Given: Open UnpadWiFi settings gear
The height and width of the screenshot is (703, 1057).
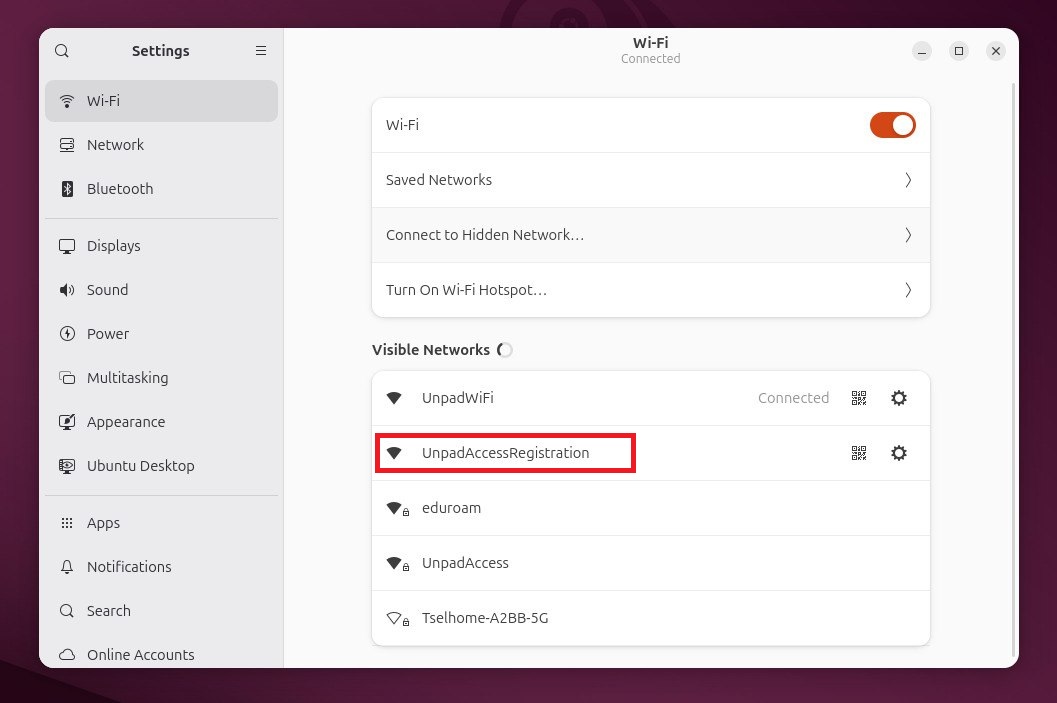Looking at the screenshot, I should coord(899,398).
